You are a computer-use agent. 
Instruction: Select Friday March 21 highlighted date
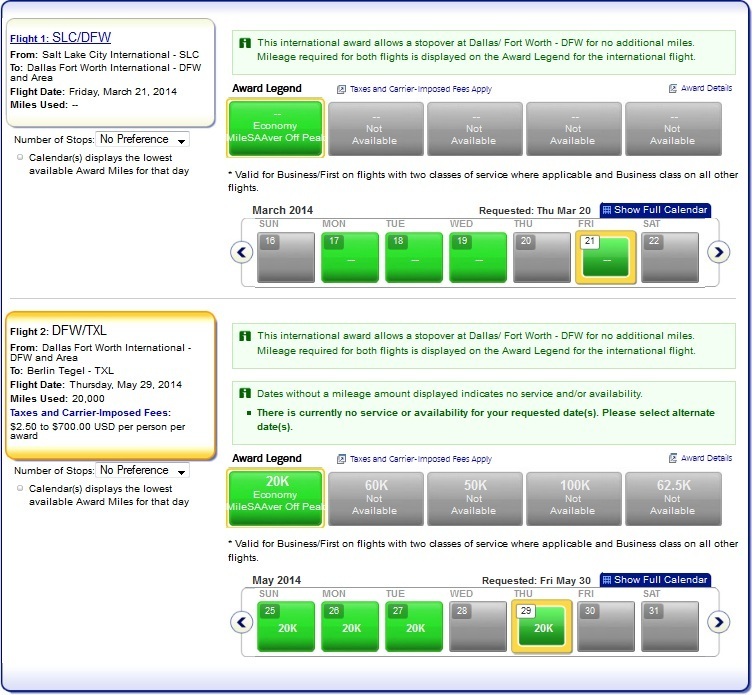604,257
